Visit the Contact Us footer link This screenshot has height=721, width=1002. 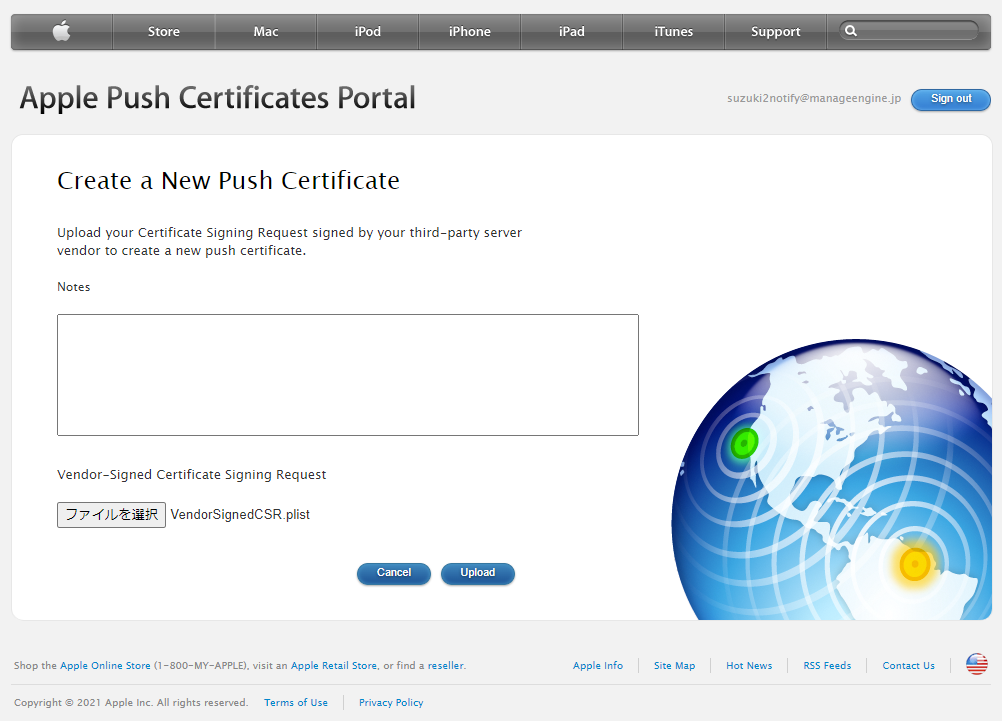908,666
